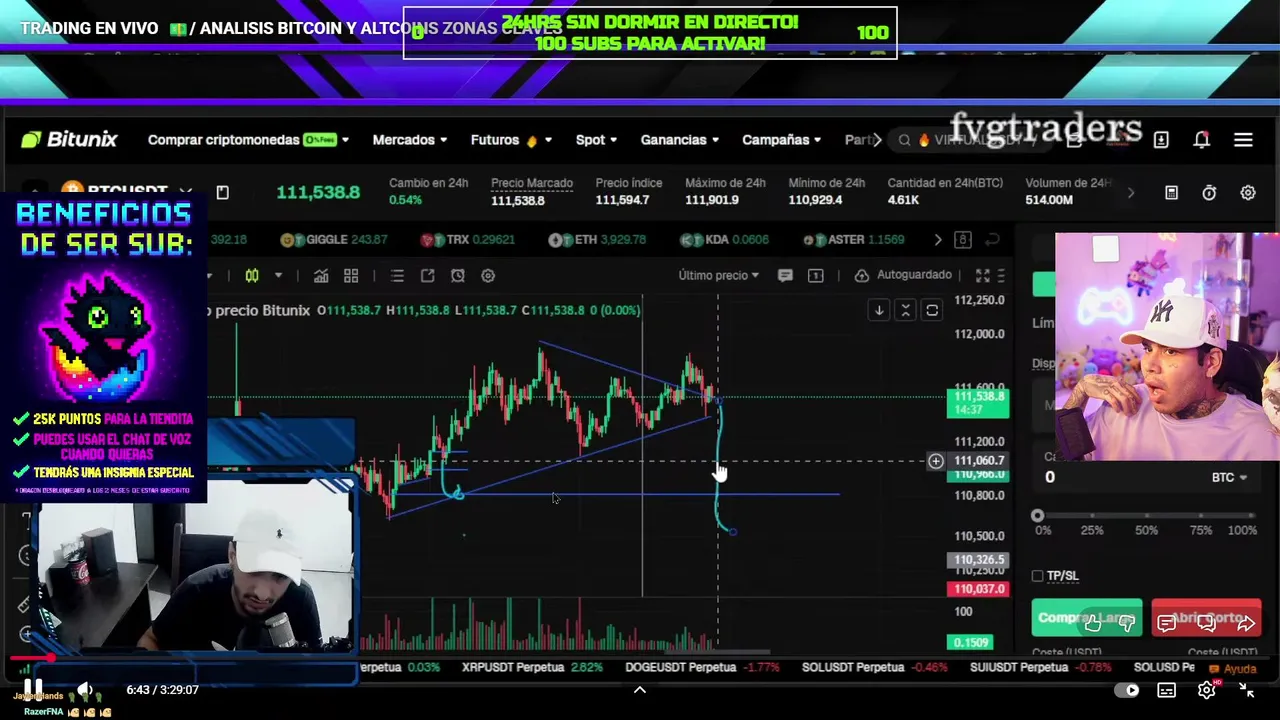1280x720 pixels.
Task: Click the plus marker on price axis
Action: [936, 461]
